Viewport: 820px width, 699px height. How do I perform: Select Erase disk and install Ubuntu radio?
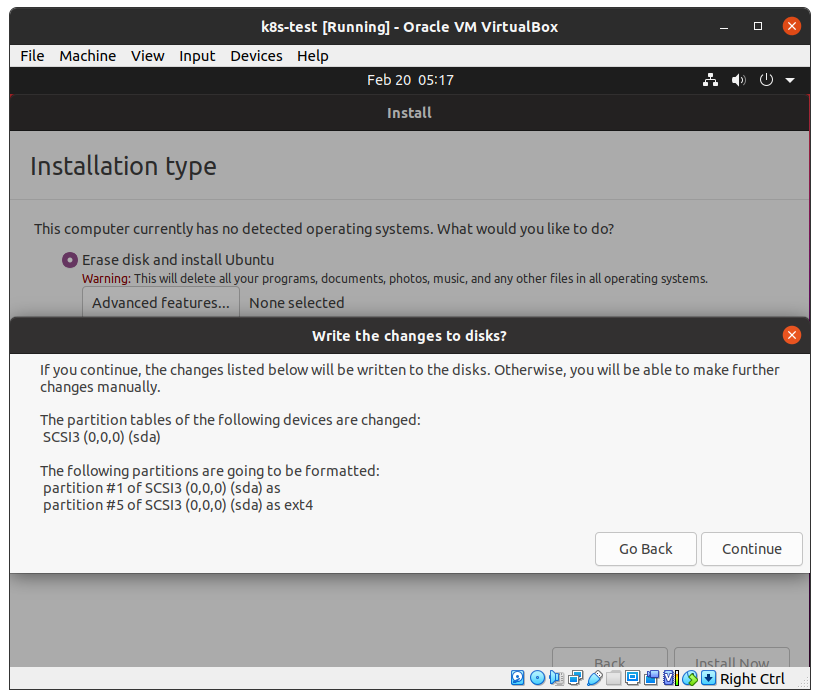click(x=70, y=260)
